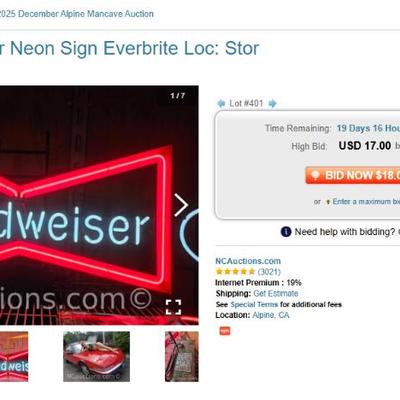Select the red car thumbnail

(x=97, y=357)
